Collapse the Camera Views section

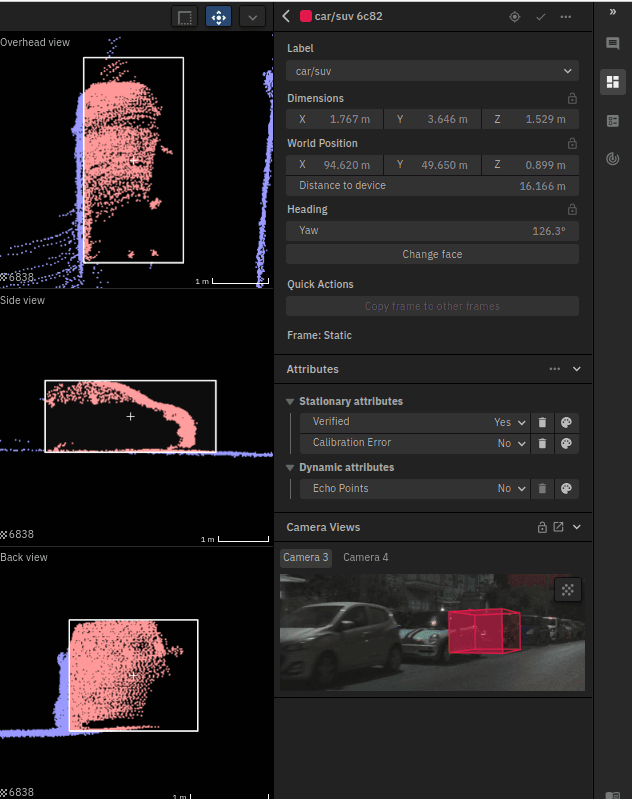[x=576, y=527]
